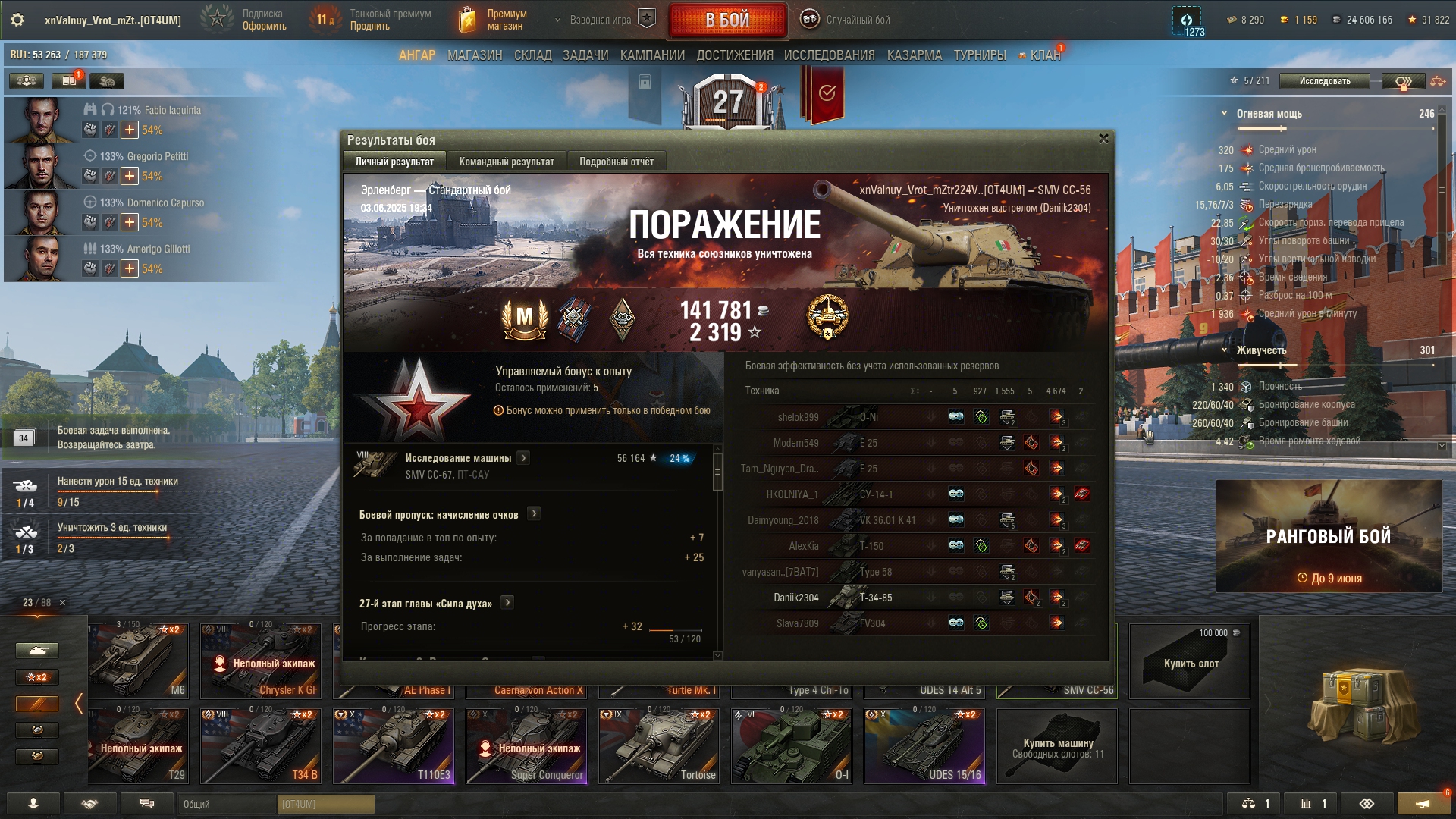Collapse the Огневая мощь section
The height and width of the screenshot is (819, 1456).
[x=1224, y=114]
